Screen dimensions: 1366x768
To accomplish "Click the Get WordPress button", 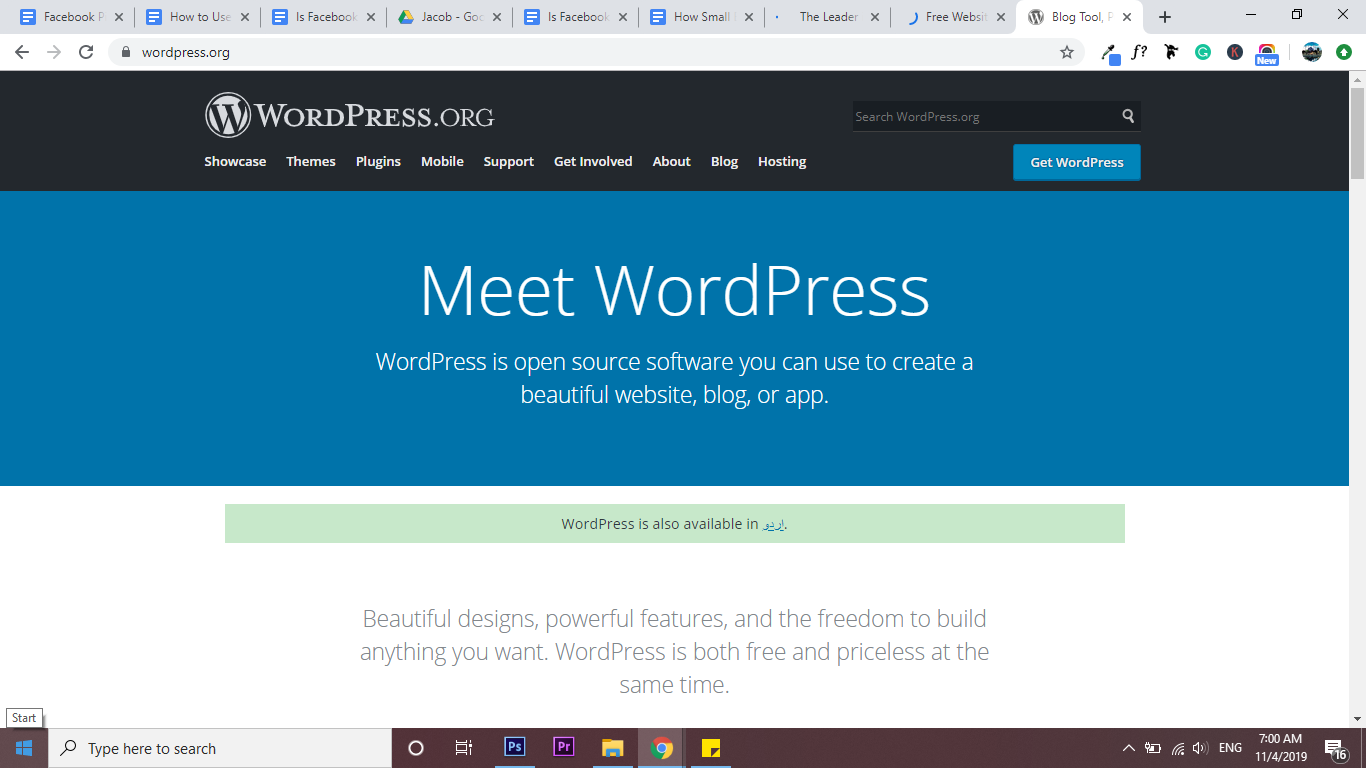I will (x=1077, y=162).
